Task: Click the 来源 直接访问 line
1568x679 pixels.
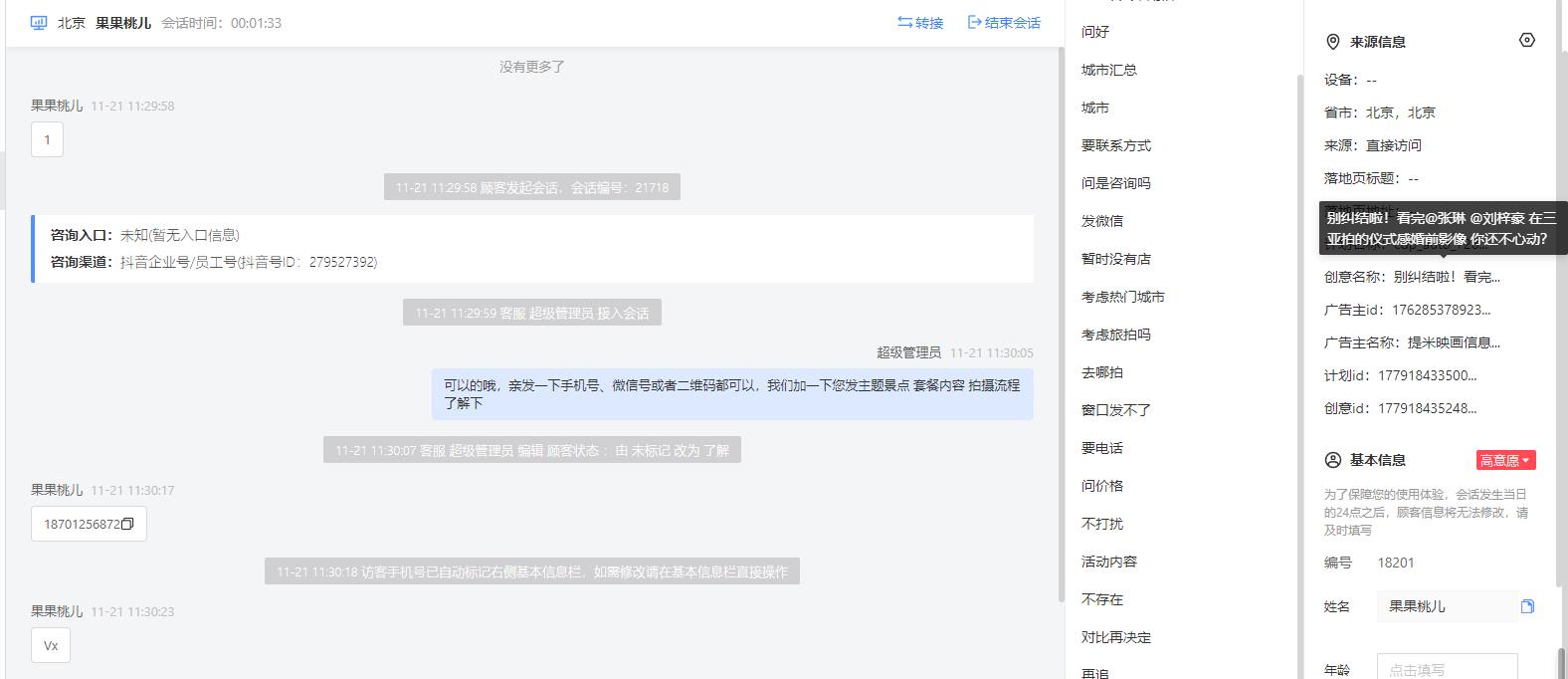Action: 1373,145
